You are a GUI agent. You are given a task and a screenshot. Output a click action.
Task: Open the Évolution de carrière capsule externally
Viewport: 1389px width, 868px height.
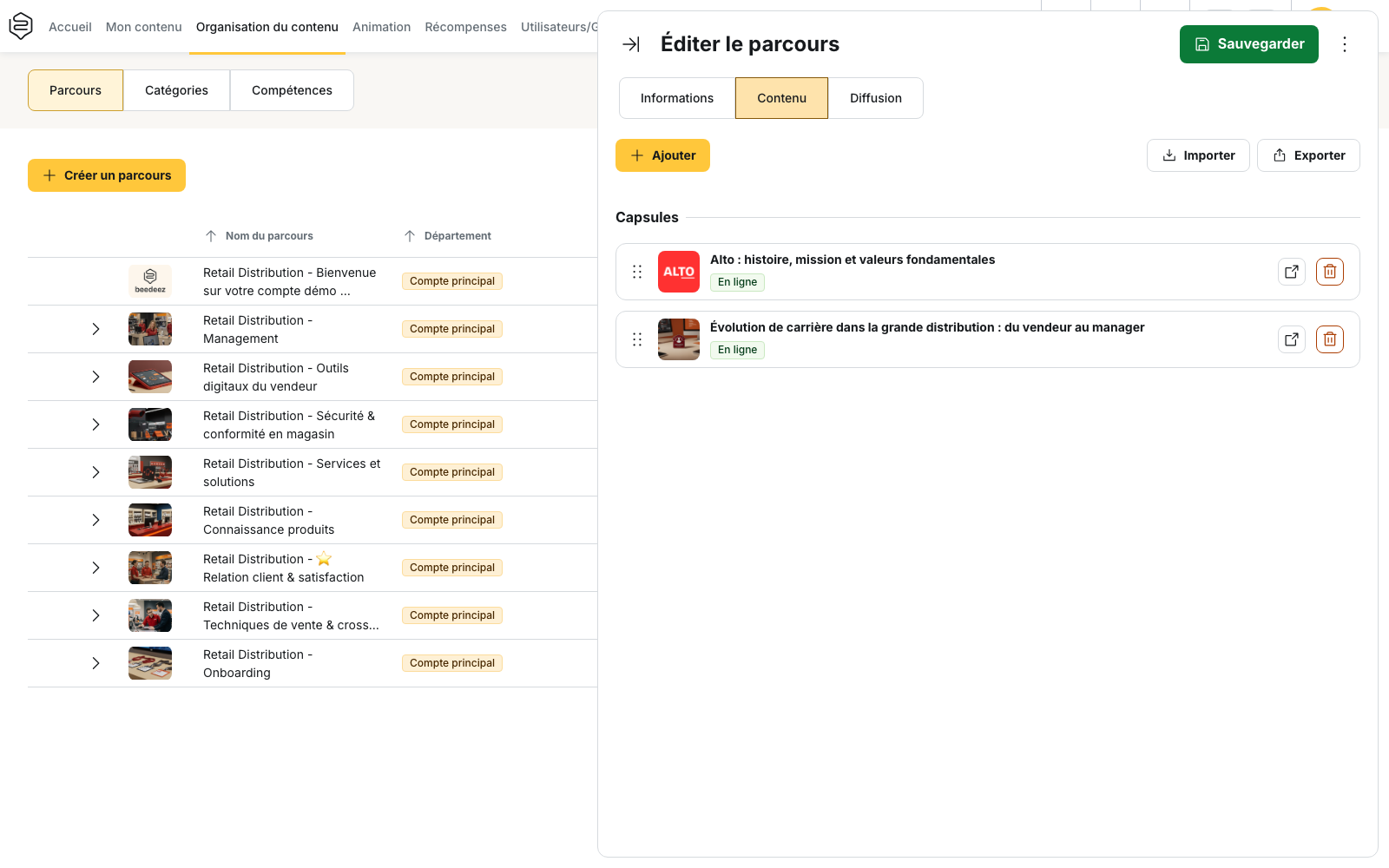click(1292, 339)
